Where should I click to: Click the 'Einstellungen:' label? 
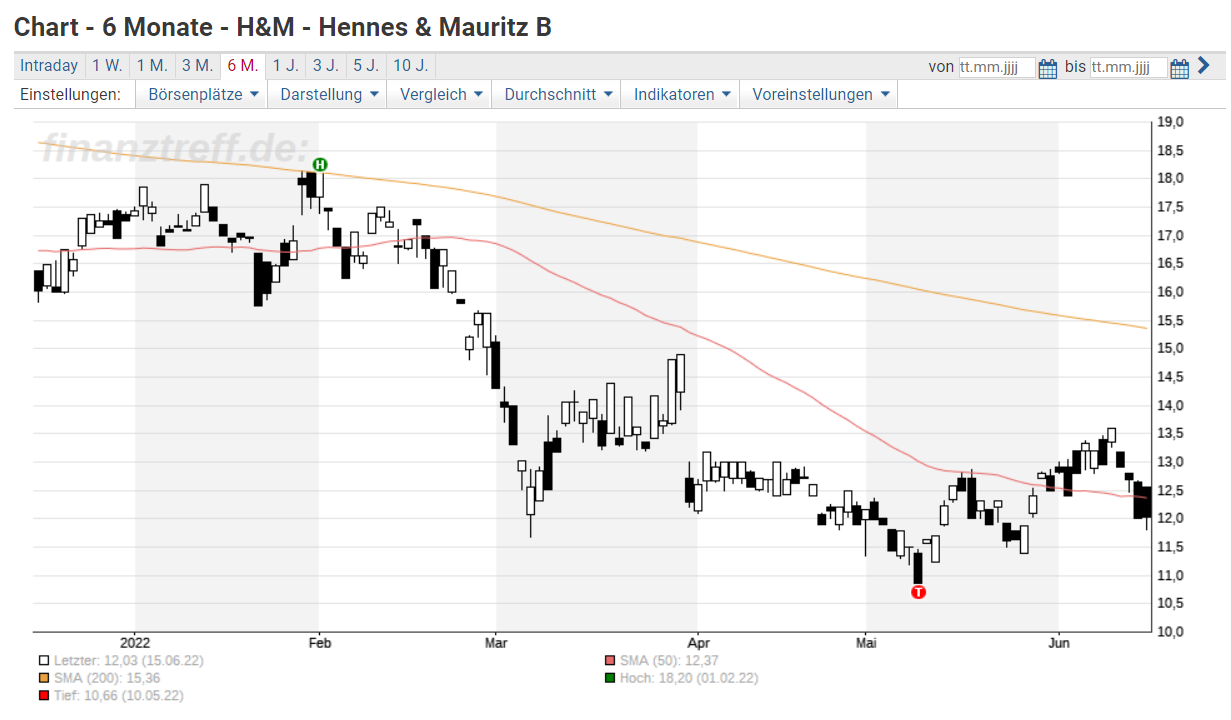(x=70, y=95)
